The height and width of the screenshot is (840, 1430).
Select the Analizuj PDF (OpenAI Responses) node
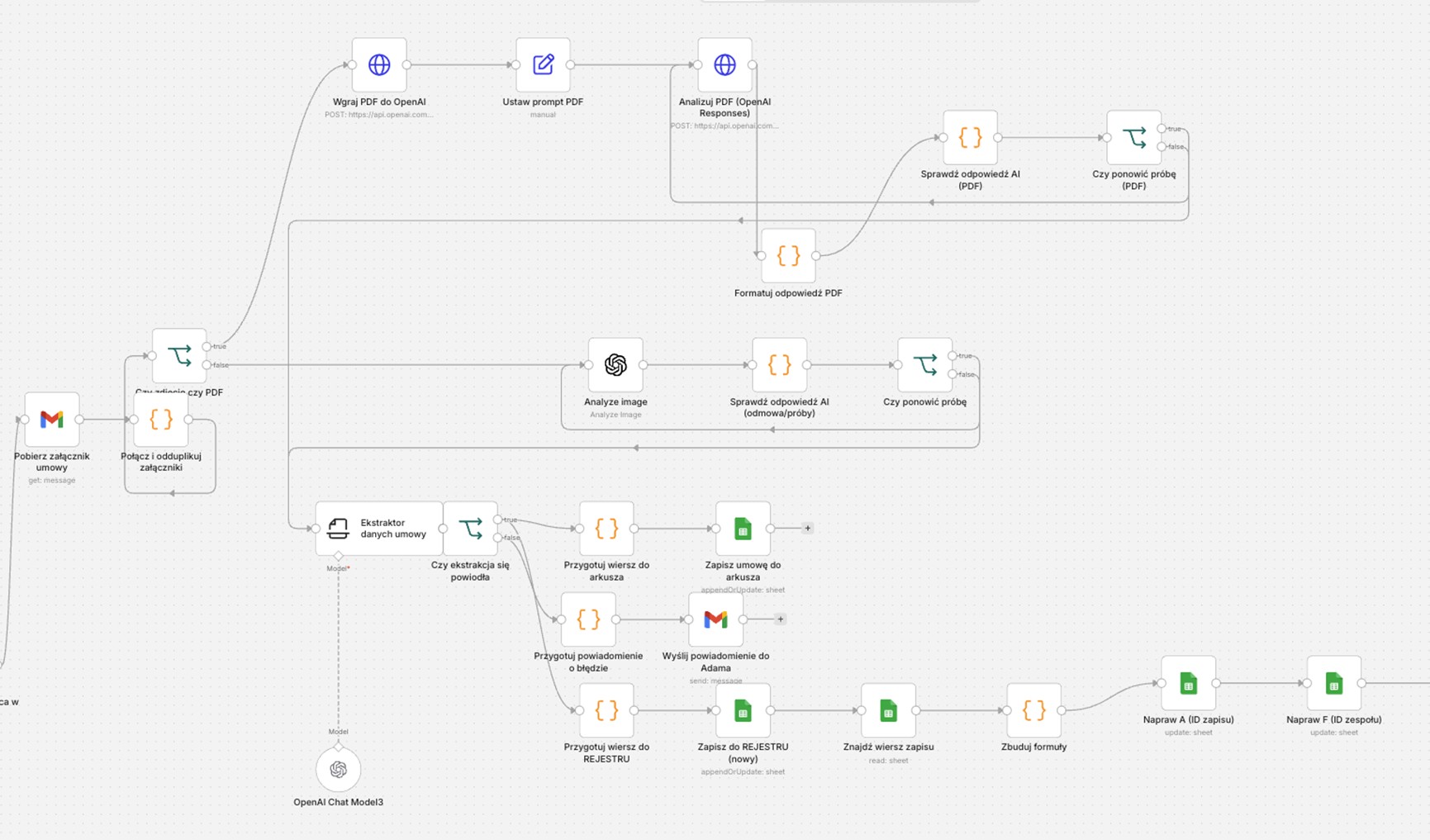pos(725,64)
